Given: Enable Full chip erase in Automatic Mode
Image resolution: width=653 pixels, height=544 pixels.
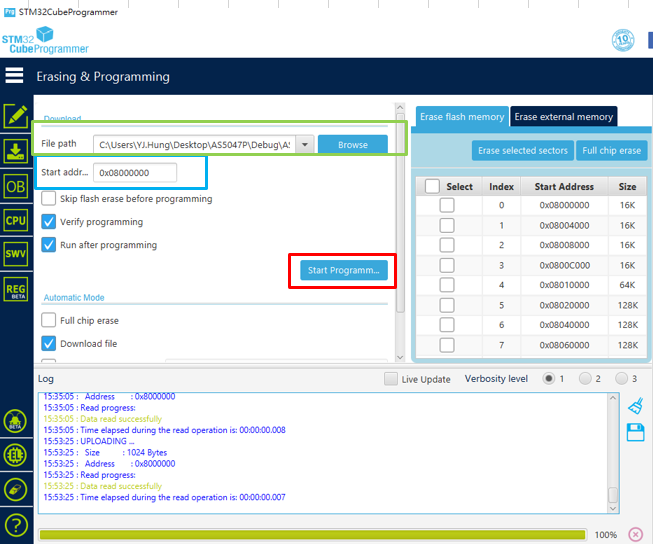Looking at the screenshot, I should click(x=49, y=320).
